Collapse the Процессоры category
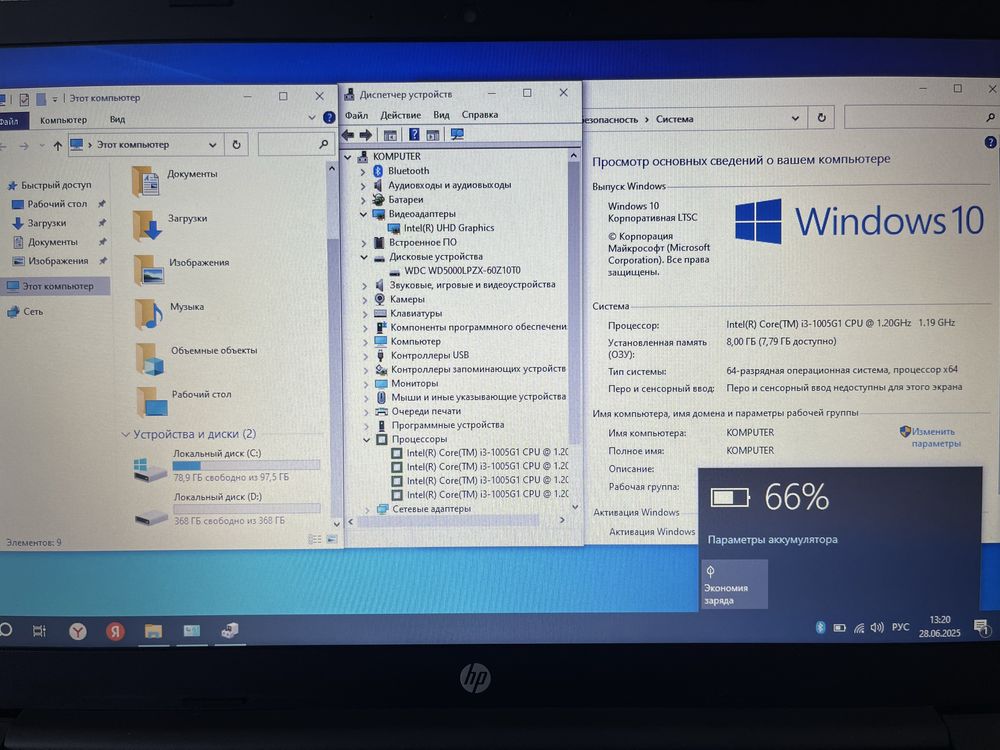The width and height of the screenshot is (1000, 750). (367, 440)
